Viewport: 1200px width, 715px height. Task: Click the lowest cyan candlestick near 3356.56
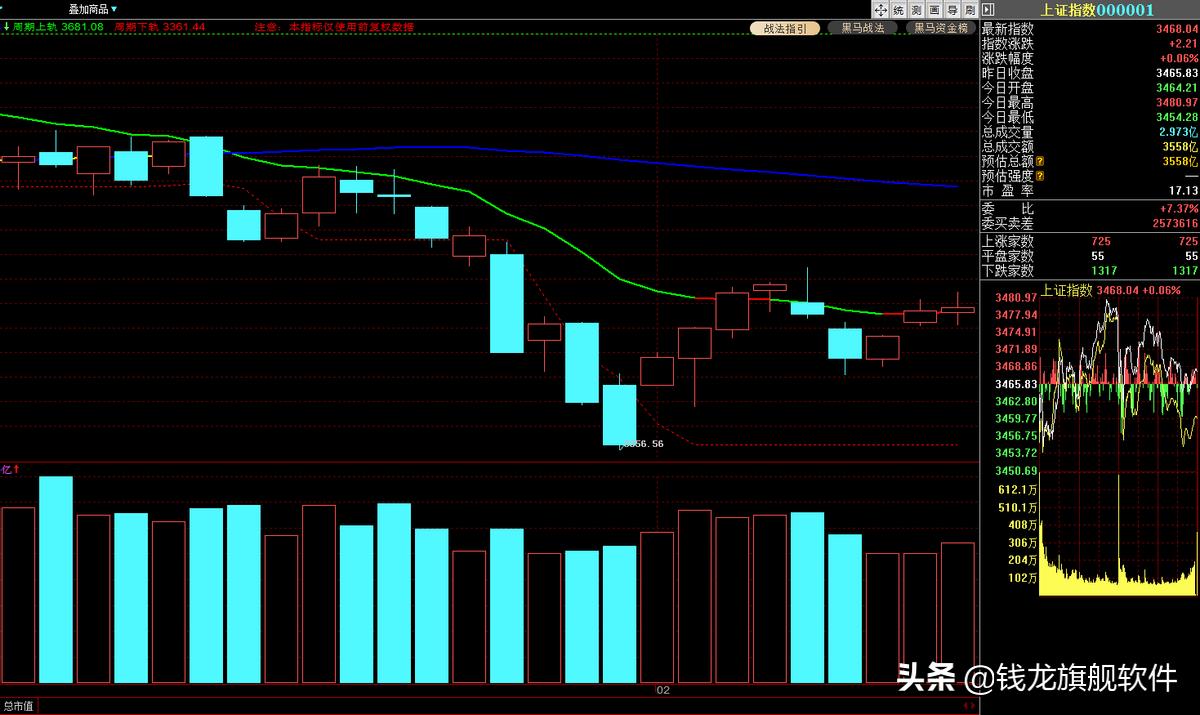coord(619,414)
